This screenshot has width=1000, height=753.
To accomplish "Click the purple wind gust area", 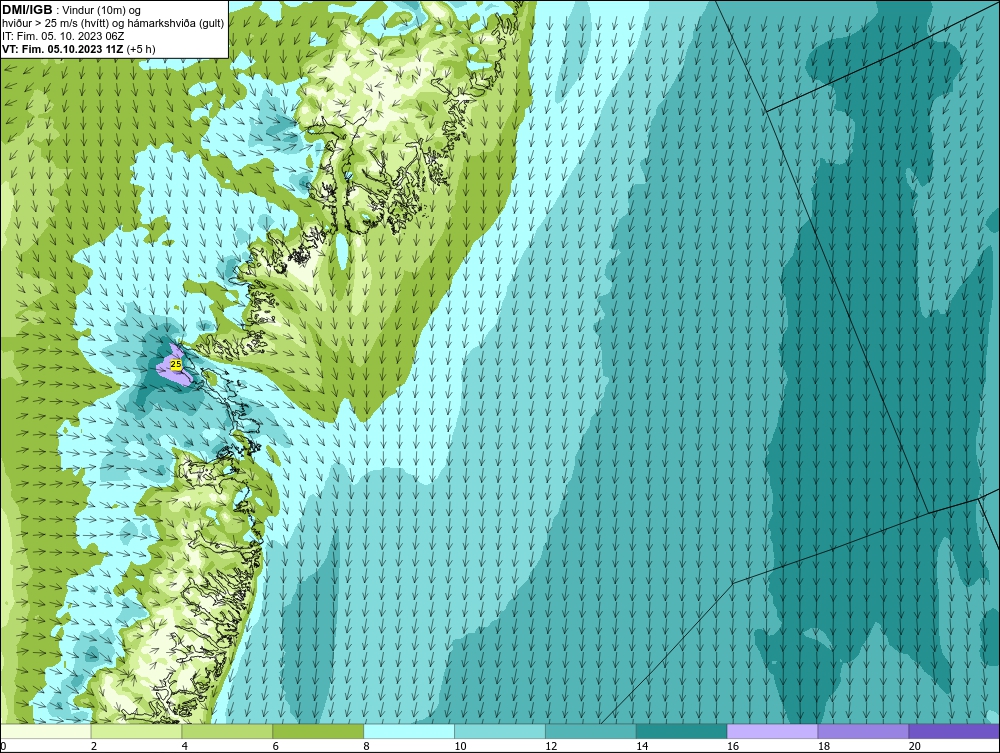I will coord(173,374).
